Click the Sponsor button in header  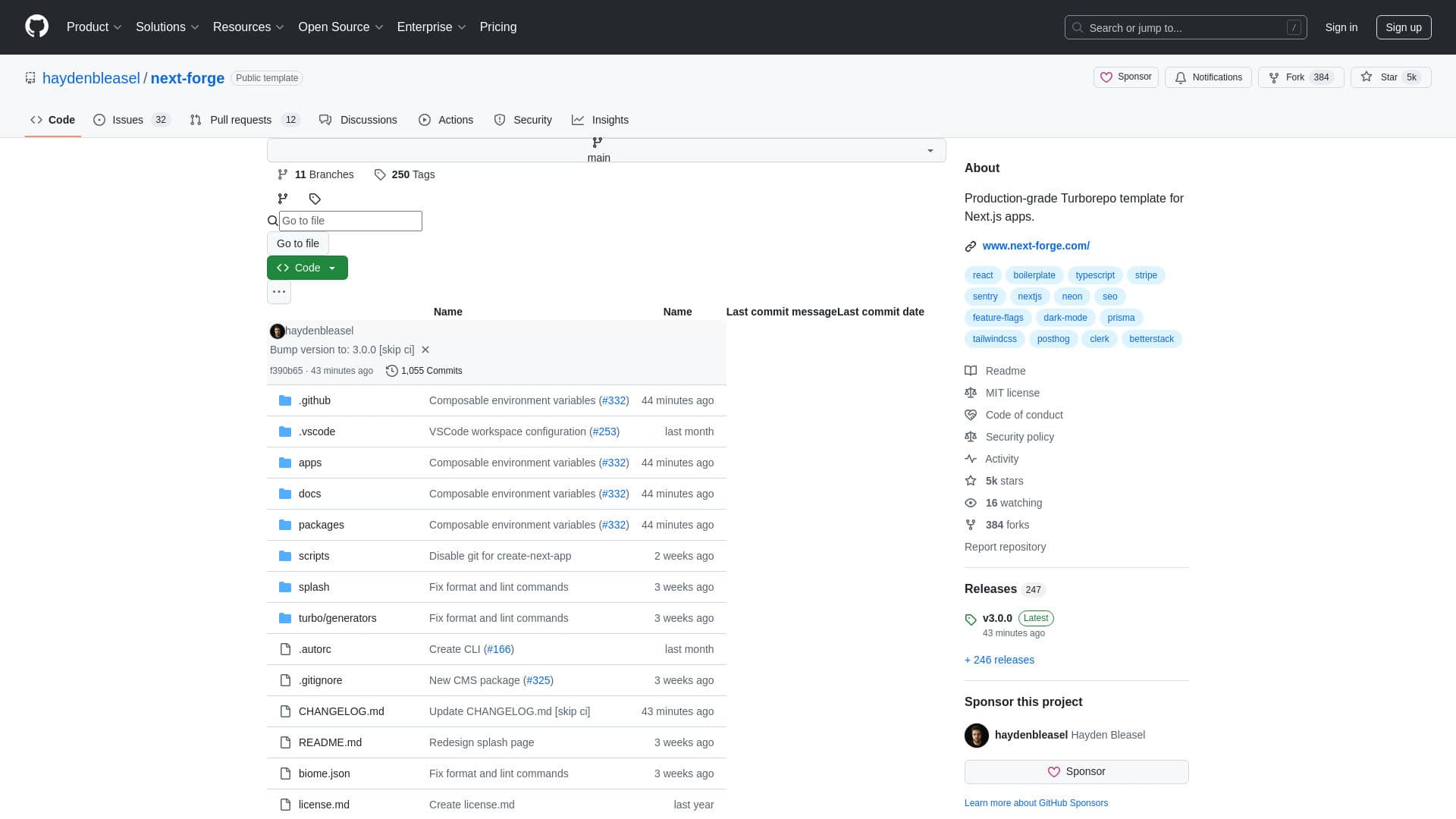pyautogui.click(x=1125, y=77)
